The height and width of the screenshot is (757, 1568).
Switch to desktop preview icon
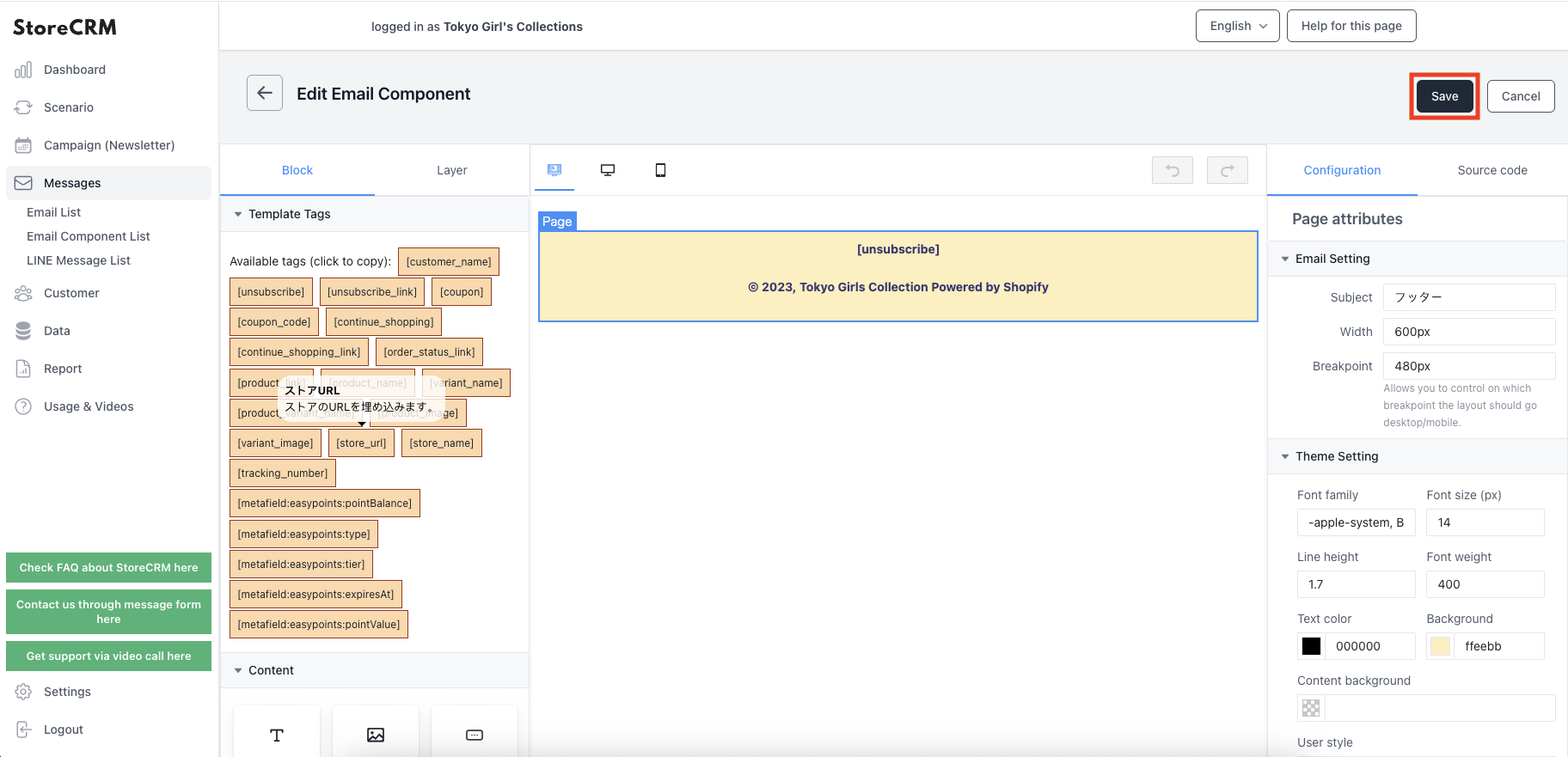click(x=608, y=170)
